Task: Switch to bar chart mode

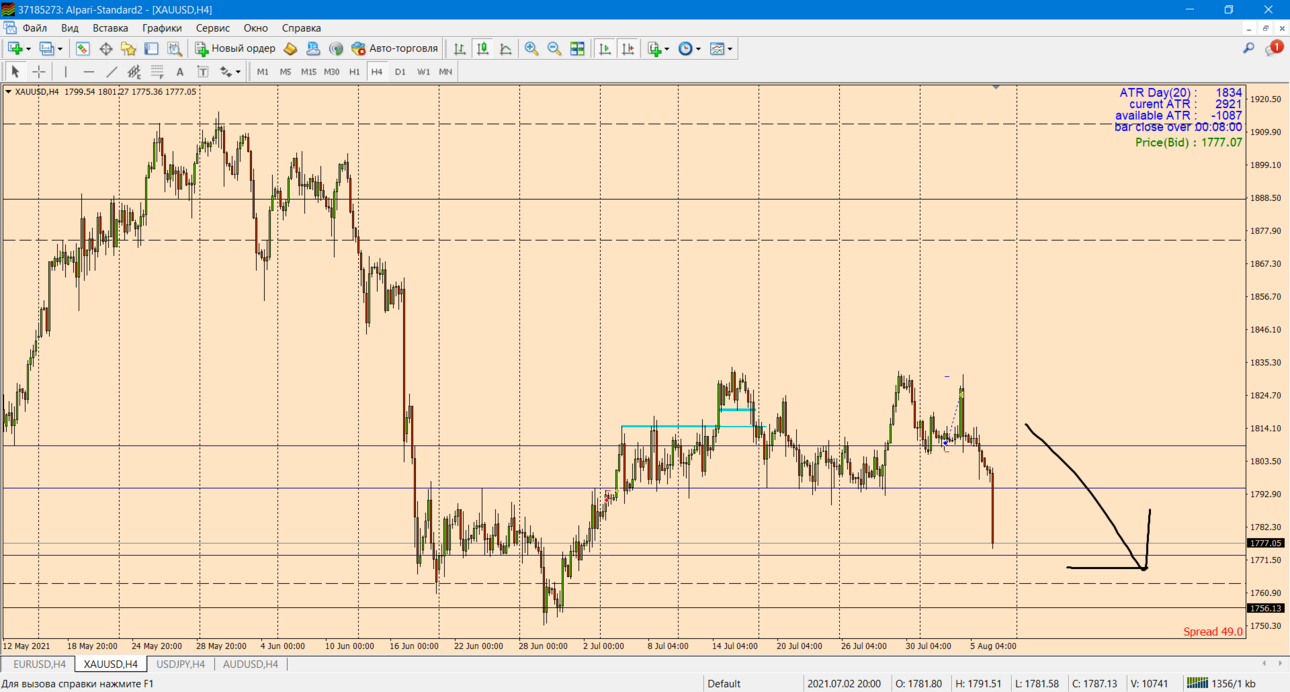Action: [460, 48]
